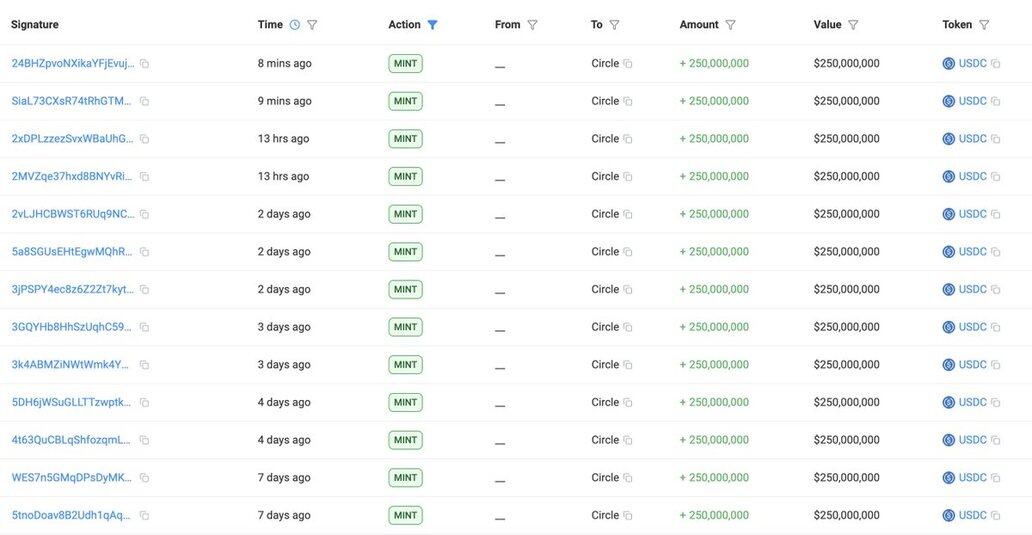Click USDC coin icon in last row
This screenshot has height=535, width=1032.
pyautogui.click(x=949, y=516)
